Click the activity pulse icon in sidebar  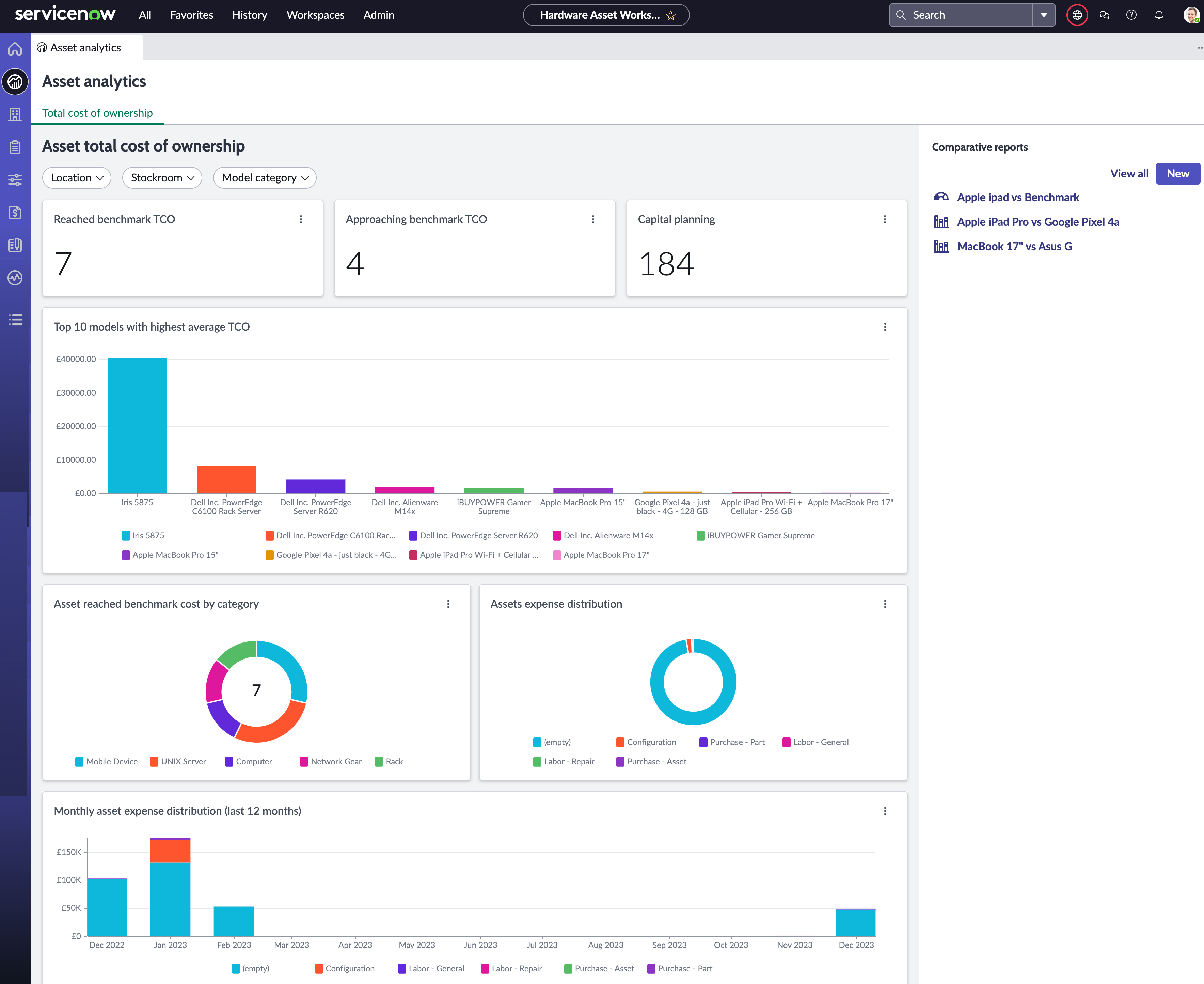point(15,278)
